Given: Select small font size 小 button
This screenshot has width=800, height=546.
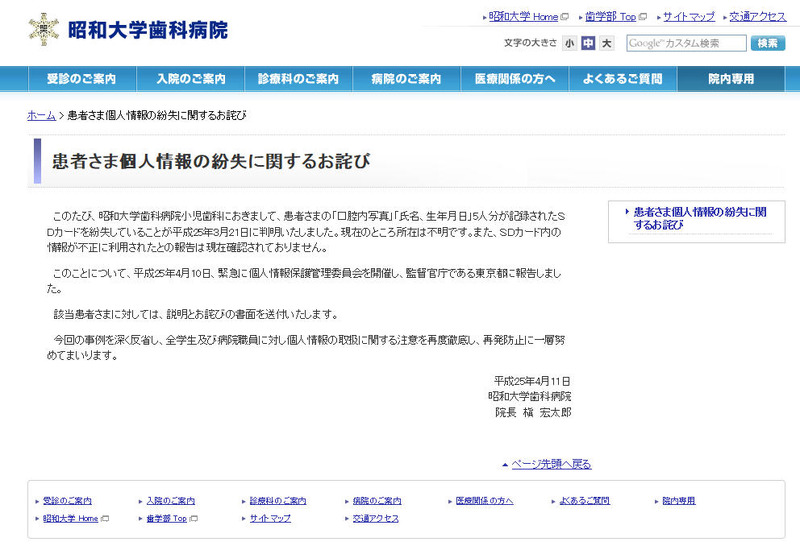Looking at the screenshot, I should [569, 43].
